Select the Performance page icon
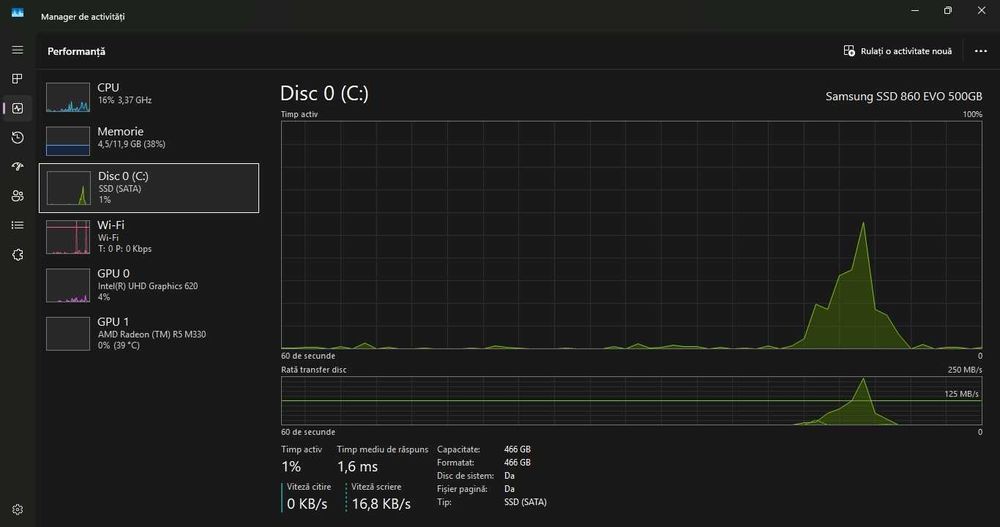The height and width of the screenshot is (527, 1000). tap(17, 108)
